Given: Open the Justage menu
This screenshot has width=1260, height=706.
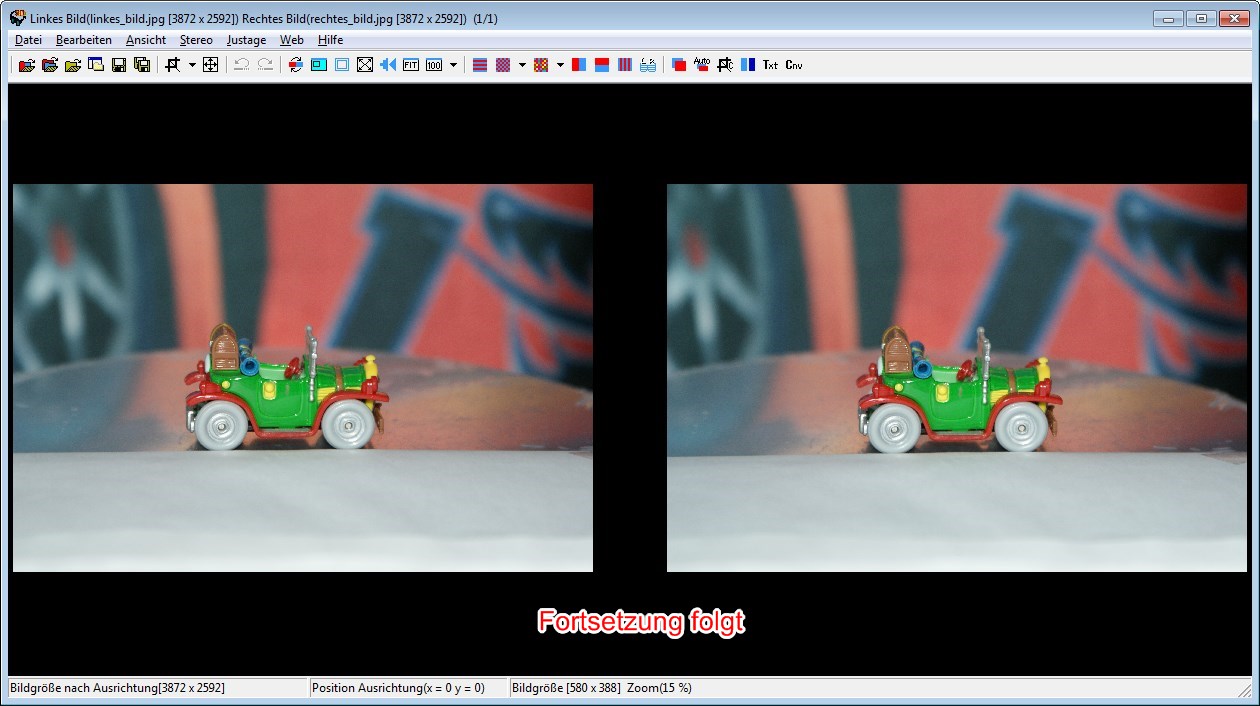Looking at the screenshot, I should (246, 40).
